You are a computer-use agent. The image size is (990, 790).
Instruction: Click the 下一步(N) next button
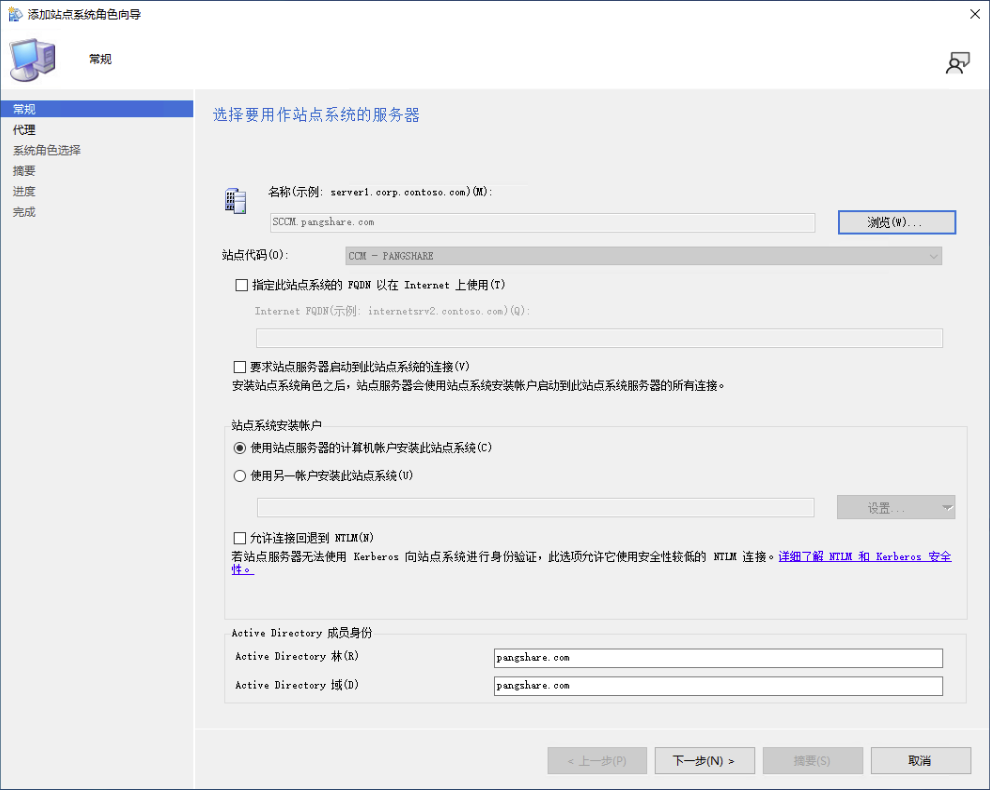pyautogui.click(x=705, y=760)
